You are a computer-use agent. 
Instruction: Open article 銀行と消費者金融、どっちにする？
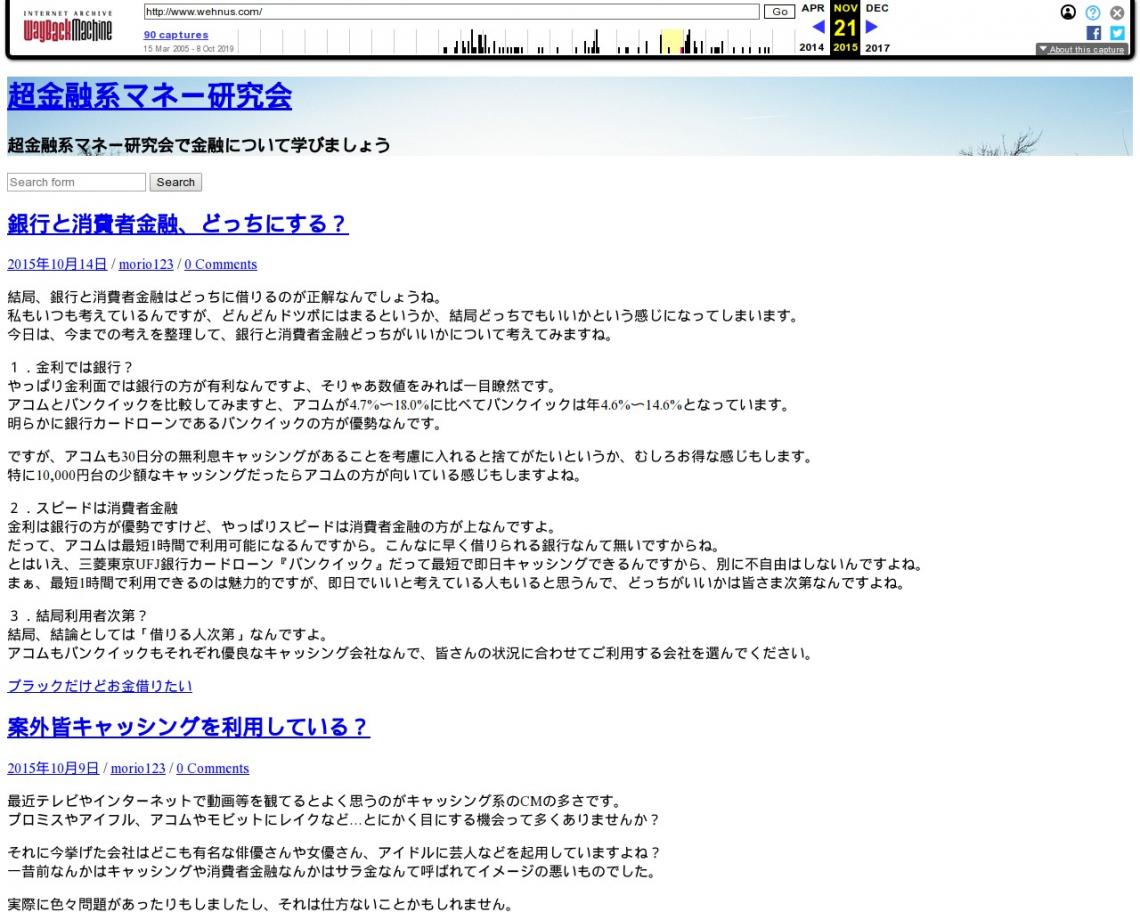(178, 223)
